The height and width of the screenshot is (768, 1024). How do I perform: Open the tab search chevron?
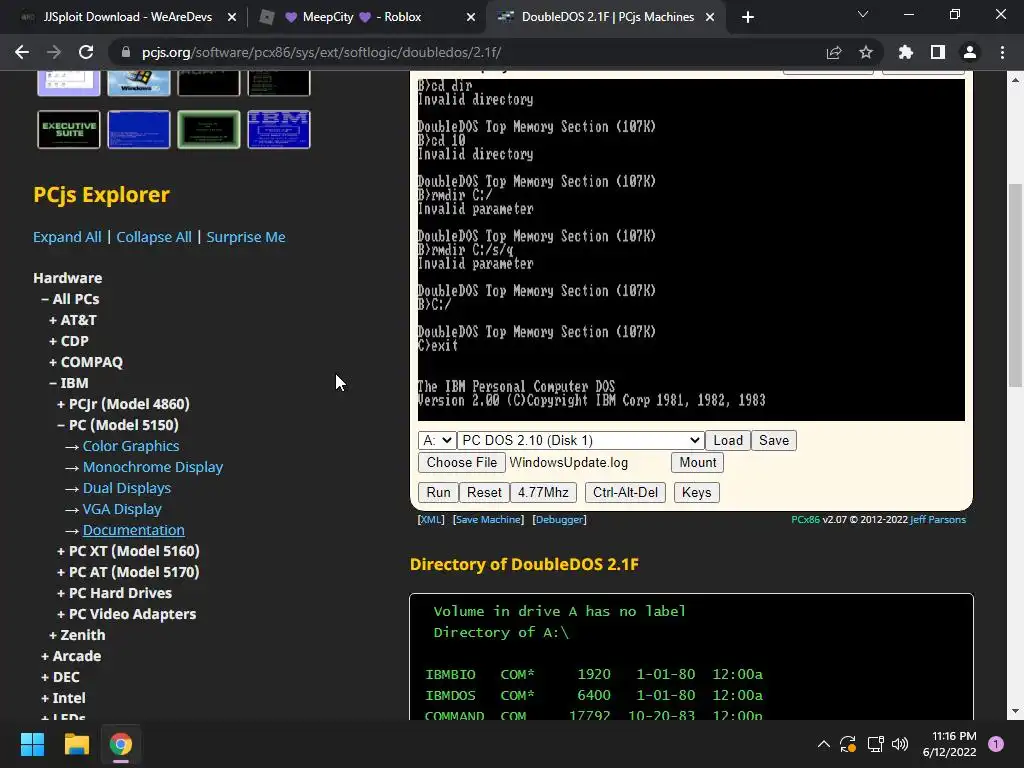pyautogui.click(x=863, y=14)
